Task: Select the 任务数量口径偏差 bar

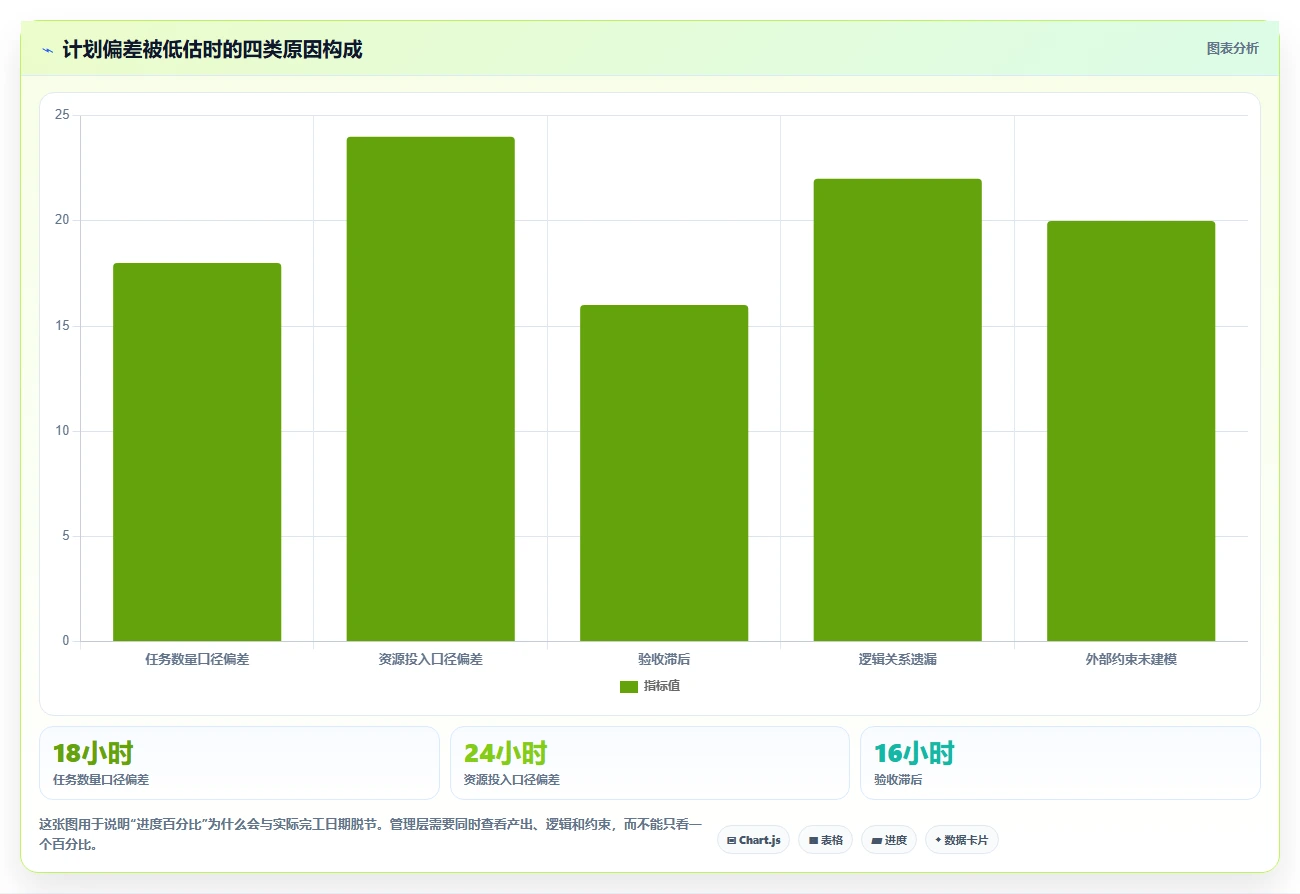Action: [197, 452]
